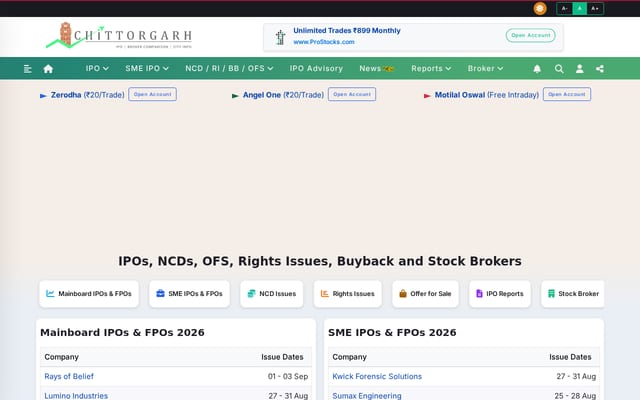Click blue flag icon beside Zerodha
The width and height of the screenshot is (640, 400).
(43, 96)
